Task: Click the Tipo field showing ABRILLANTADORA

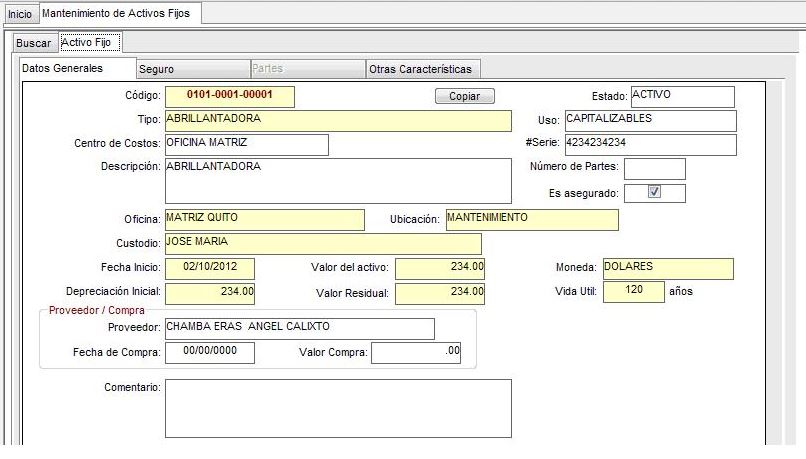Action: [x=337, y=120]
